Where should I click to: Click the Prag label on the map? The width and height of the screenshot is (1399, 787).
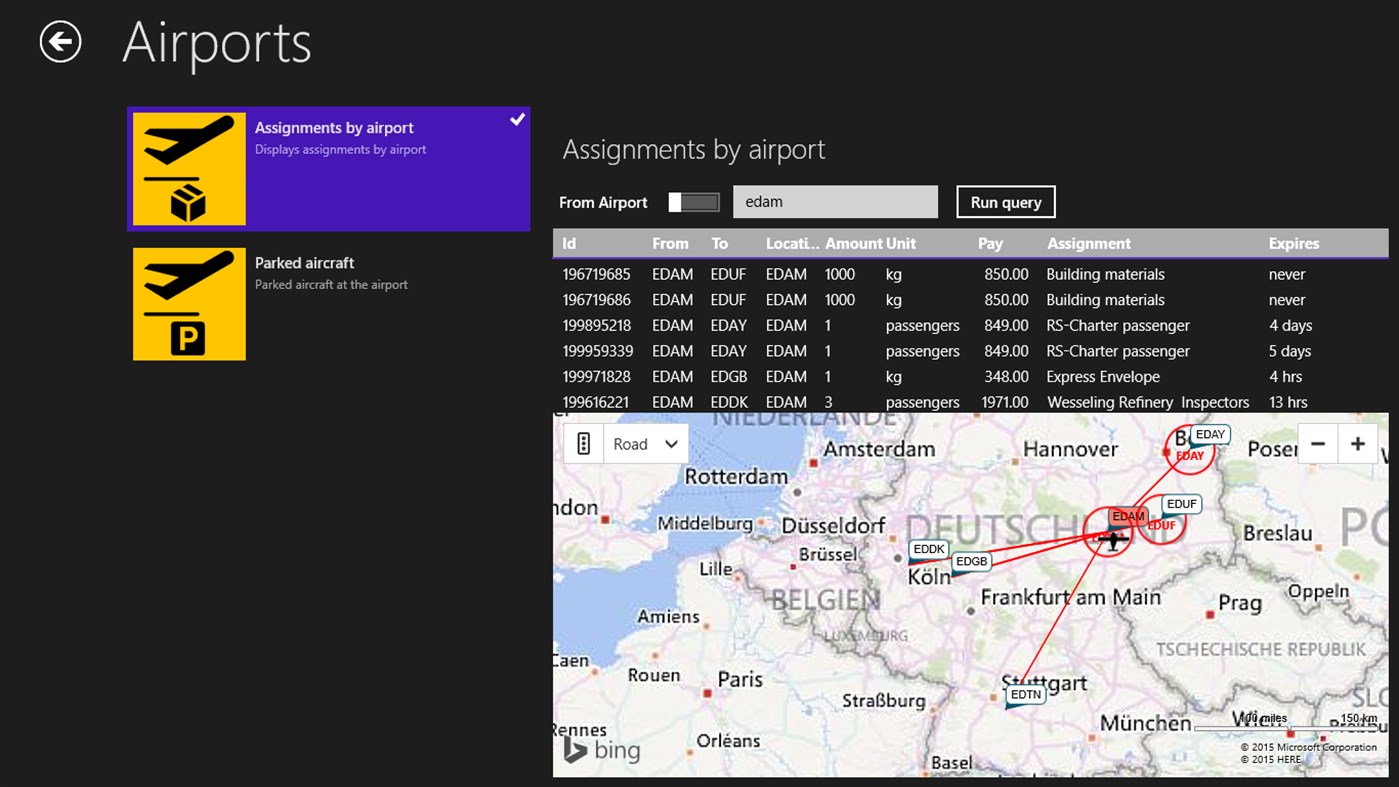pos(1240,604)
